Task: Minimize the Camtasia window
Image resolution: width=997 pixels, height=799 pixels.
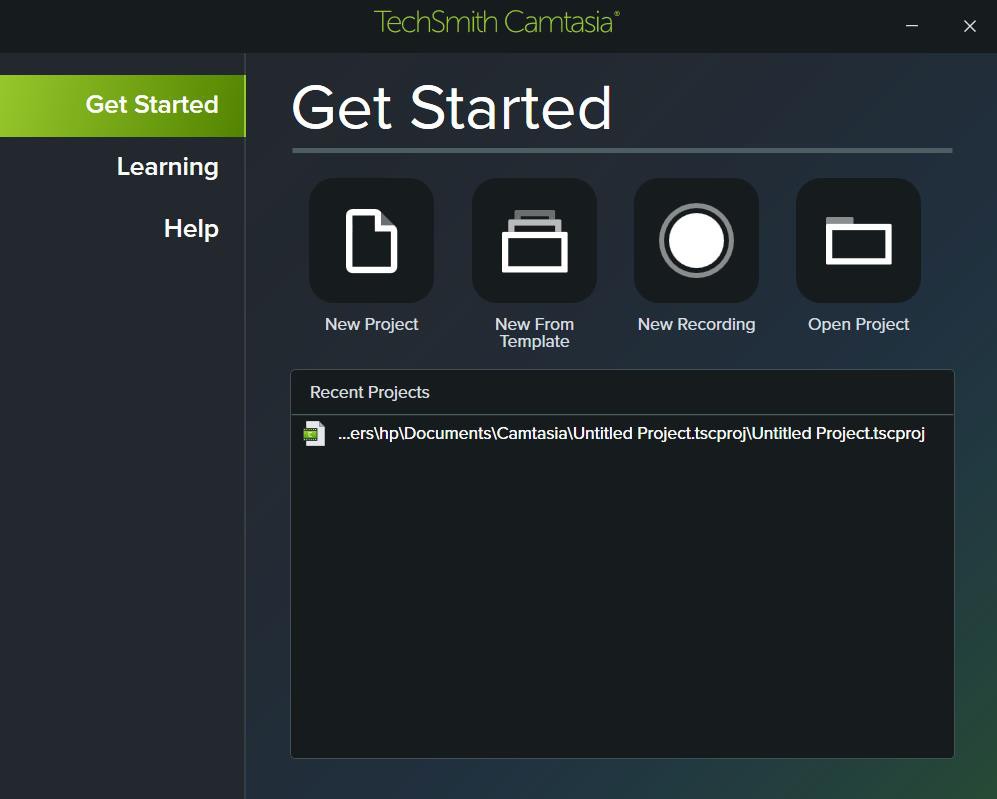Action: pos(911,26)
